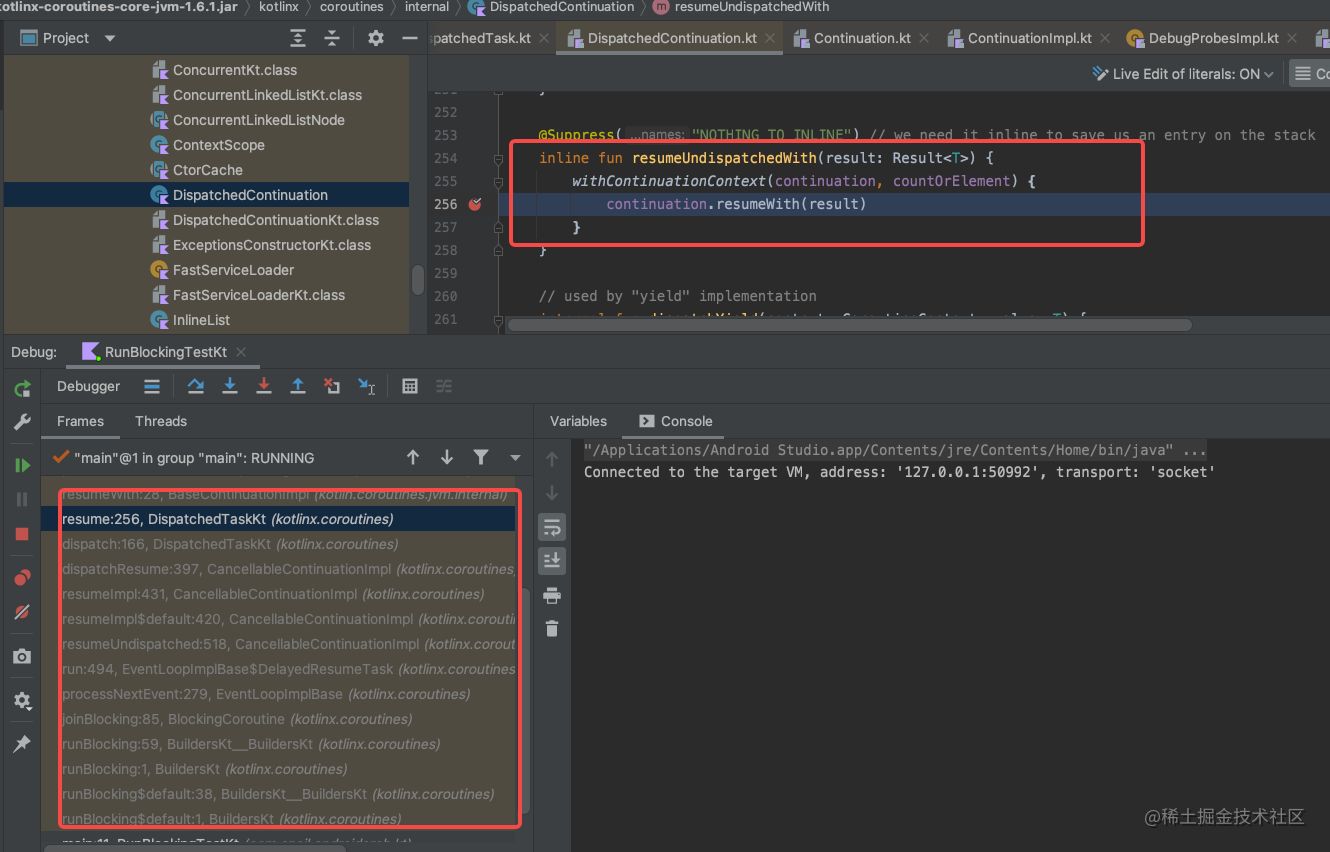Click the editor horizontal scrollbar
1330x852 pixels.
tap(849, 325)
